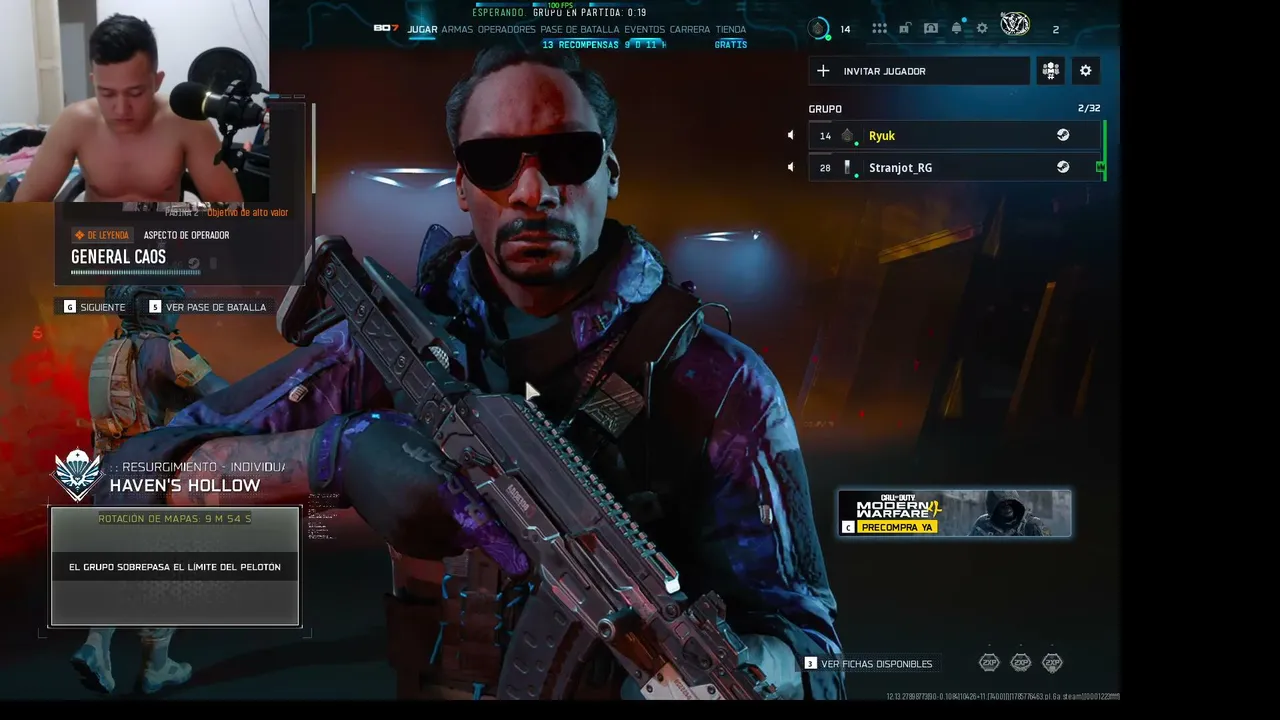Click the Steam icon on Stranjot_RG's row

[1063, 167]
